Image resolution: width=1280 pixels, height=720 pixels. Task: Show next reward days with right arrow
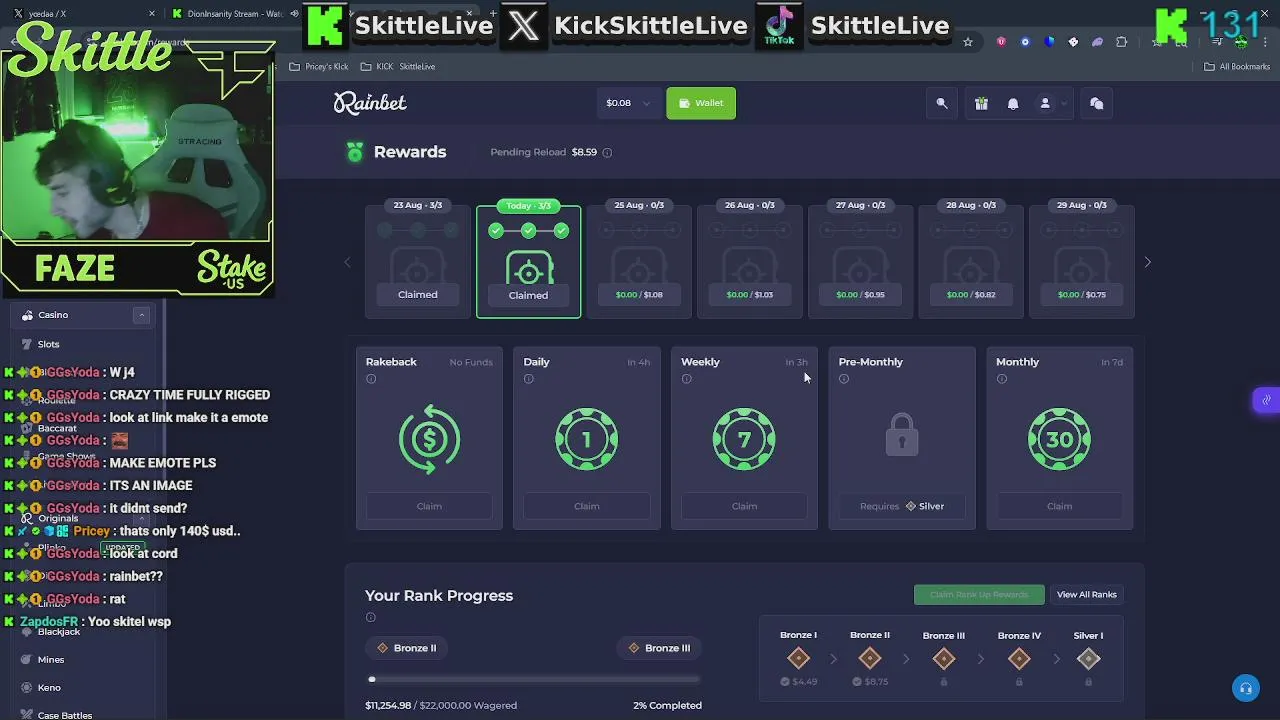(x=1147, y=262)
